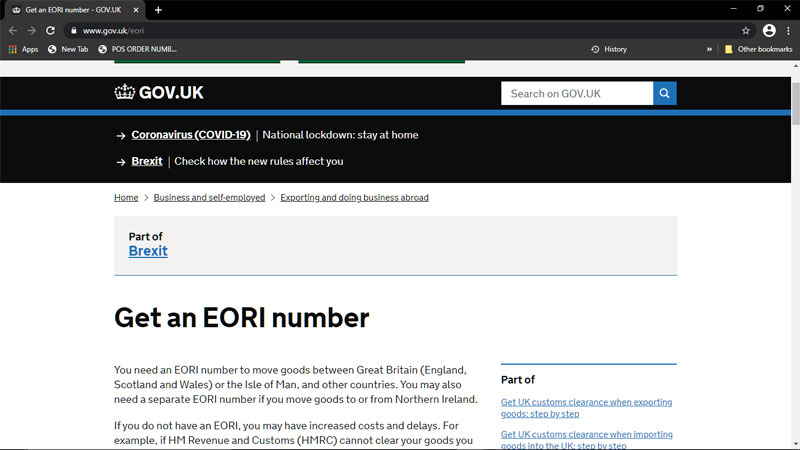This screenshot has width=800, height=450.
Task: Open the Chrome profile avatar icon
Action: [x=769, y=31]
